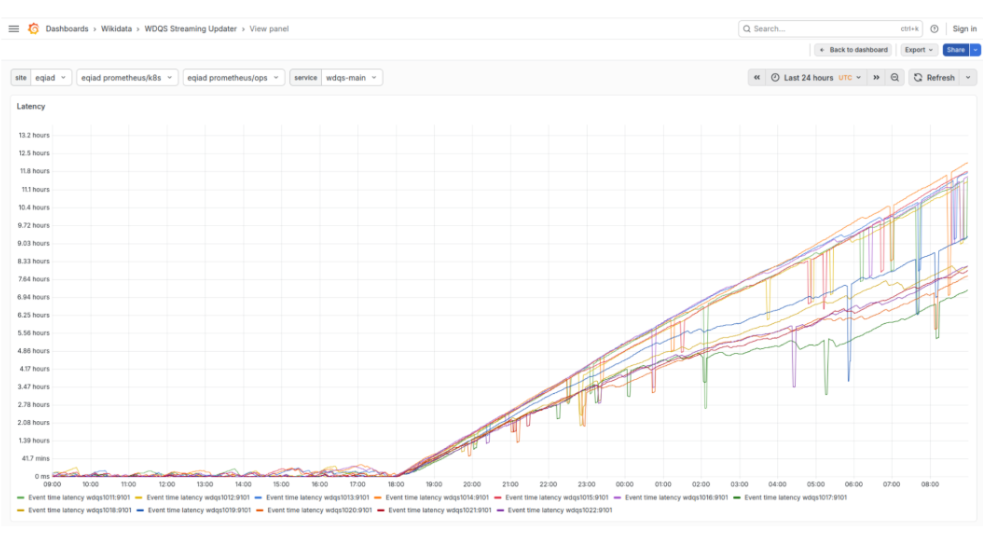Open the help question-mark icon

coord(934,29)
